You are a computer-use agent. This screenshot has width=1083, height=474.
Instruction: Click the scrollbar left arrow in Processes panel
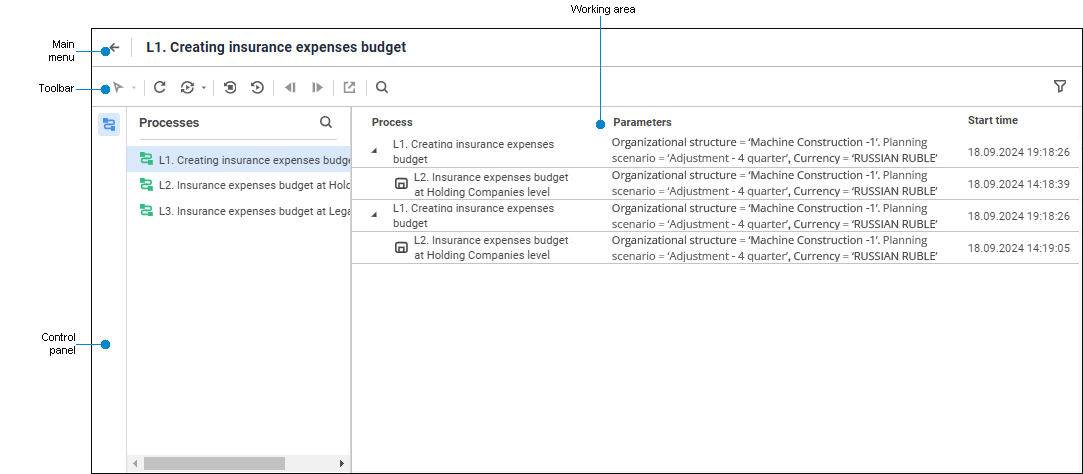tap(135, 463)
